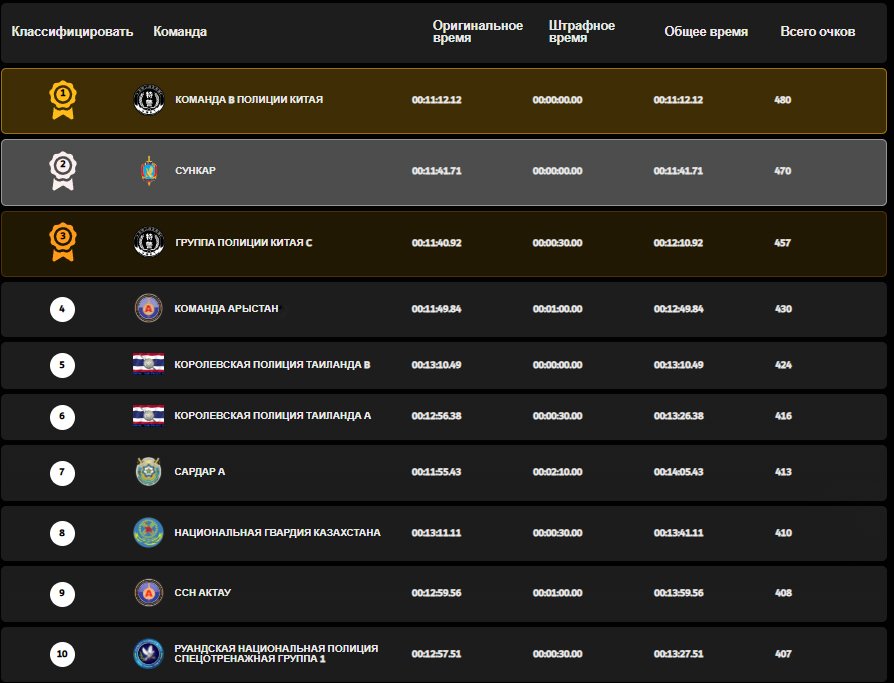
Task: Open the ГРУППА ПОЛИЦИИ КИТАЯ С team name
Action: pyautogui.click(x=243, y=243)
